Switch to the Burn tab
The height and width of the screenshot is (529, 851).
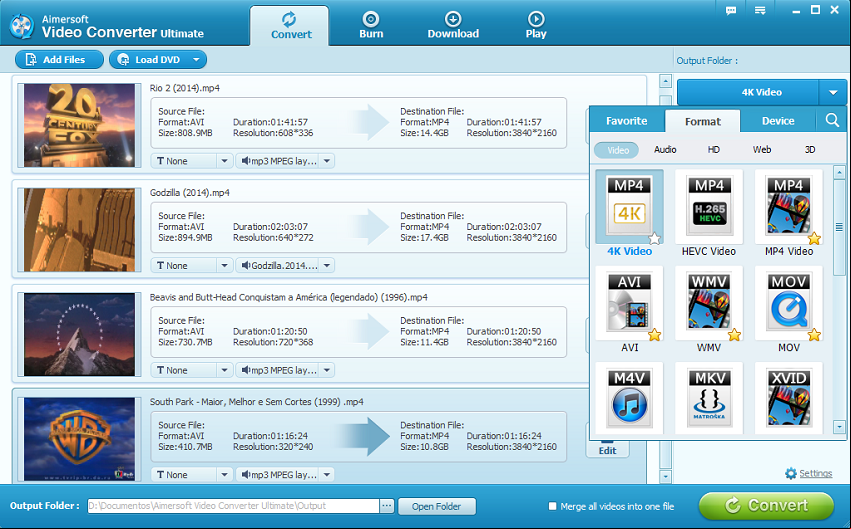point(371,26)
